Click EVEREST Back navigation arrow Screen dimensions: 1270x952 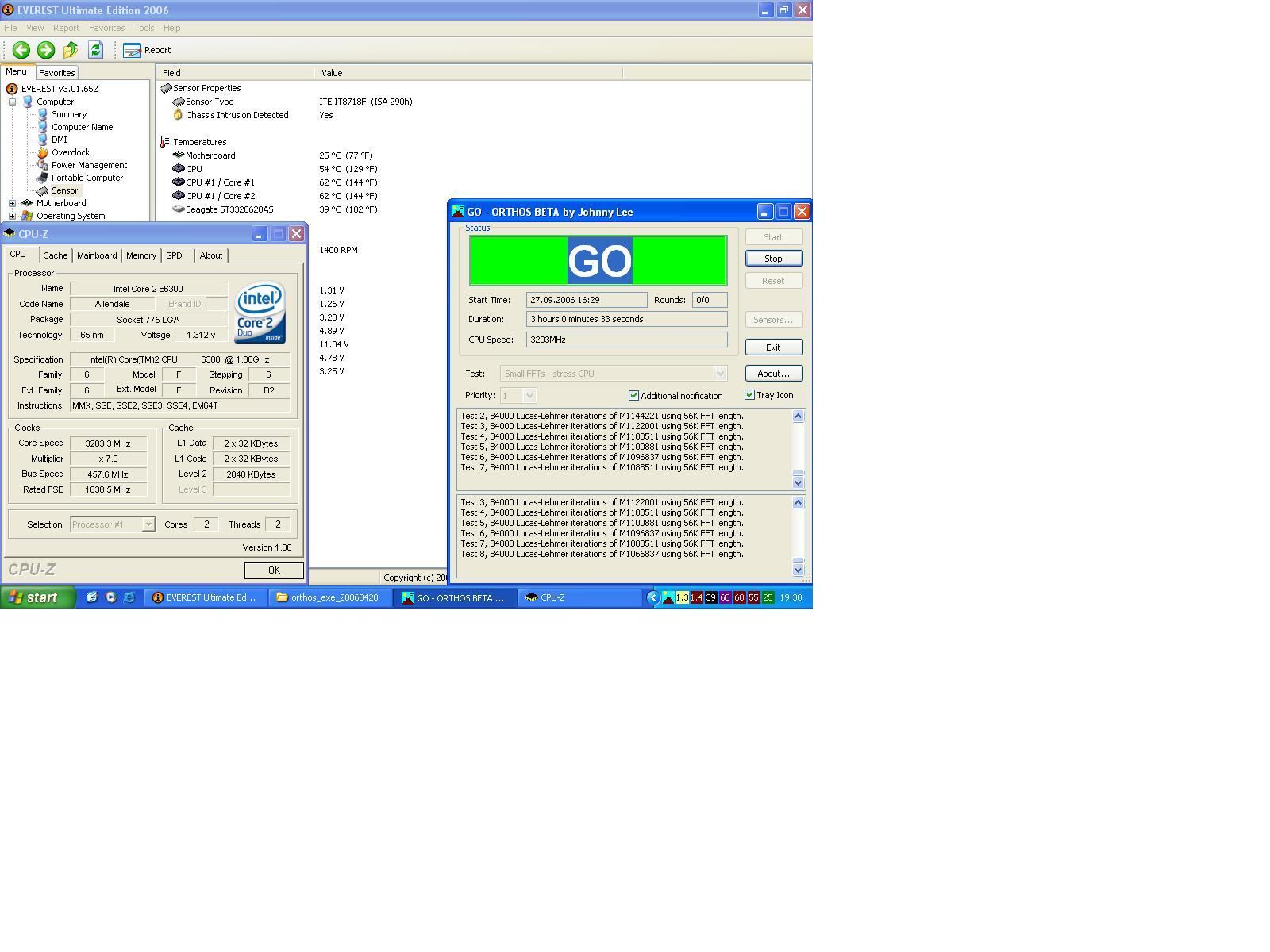click(x=21, y=50)
